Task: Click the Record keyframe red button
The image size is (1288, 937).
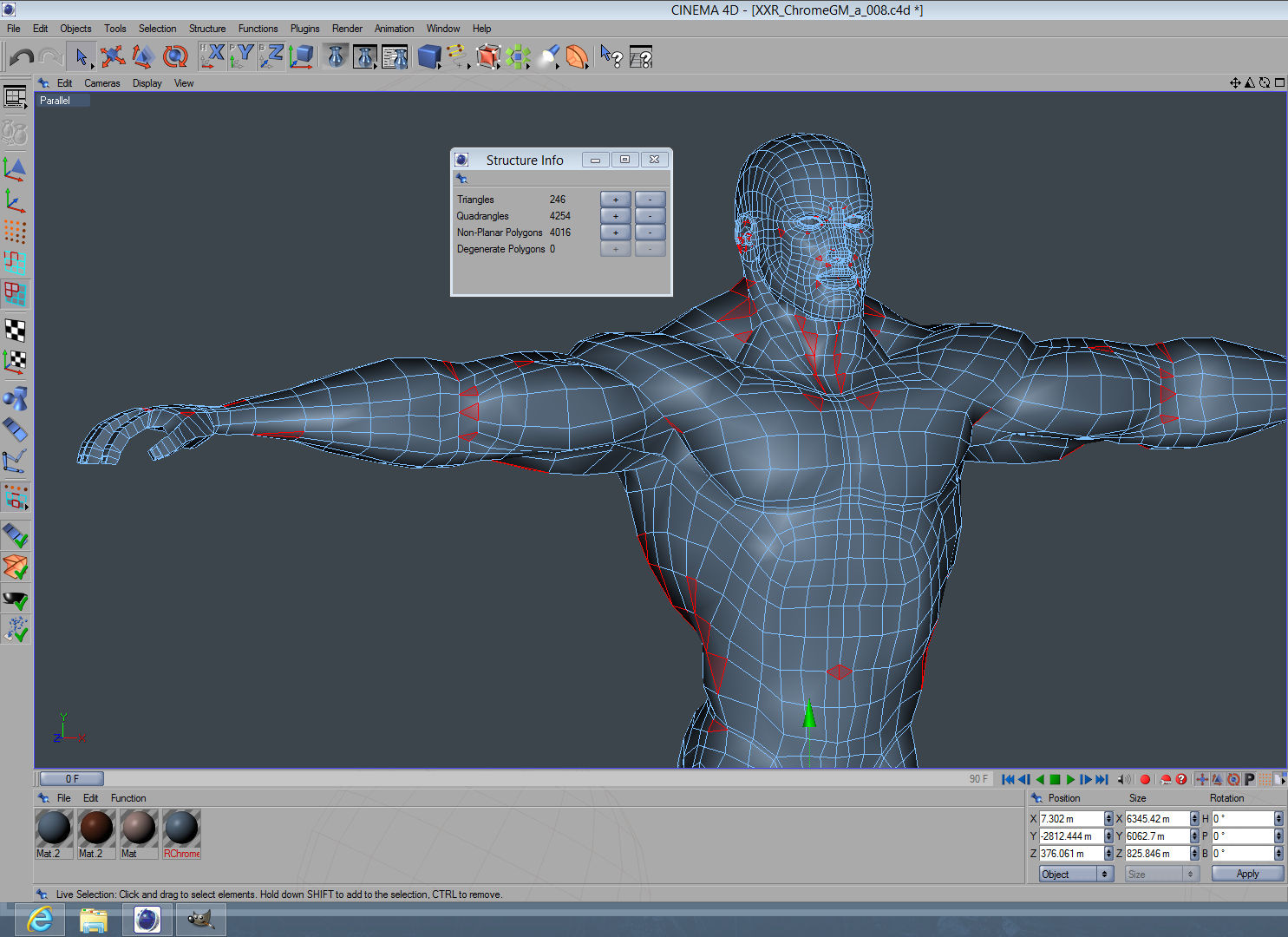Action: point(1145,779)
